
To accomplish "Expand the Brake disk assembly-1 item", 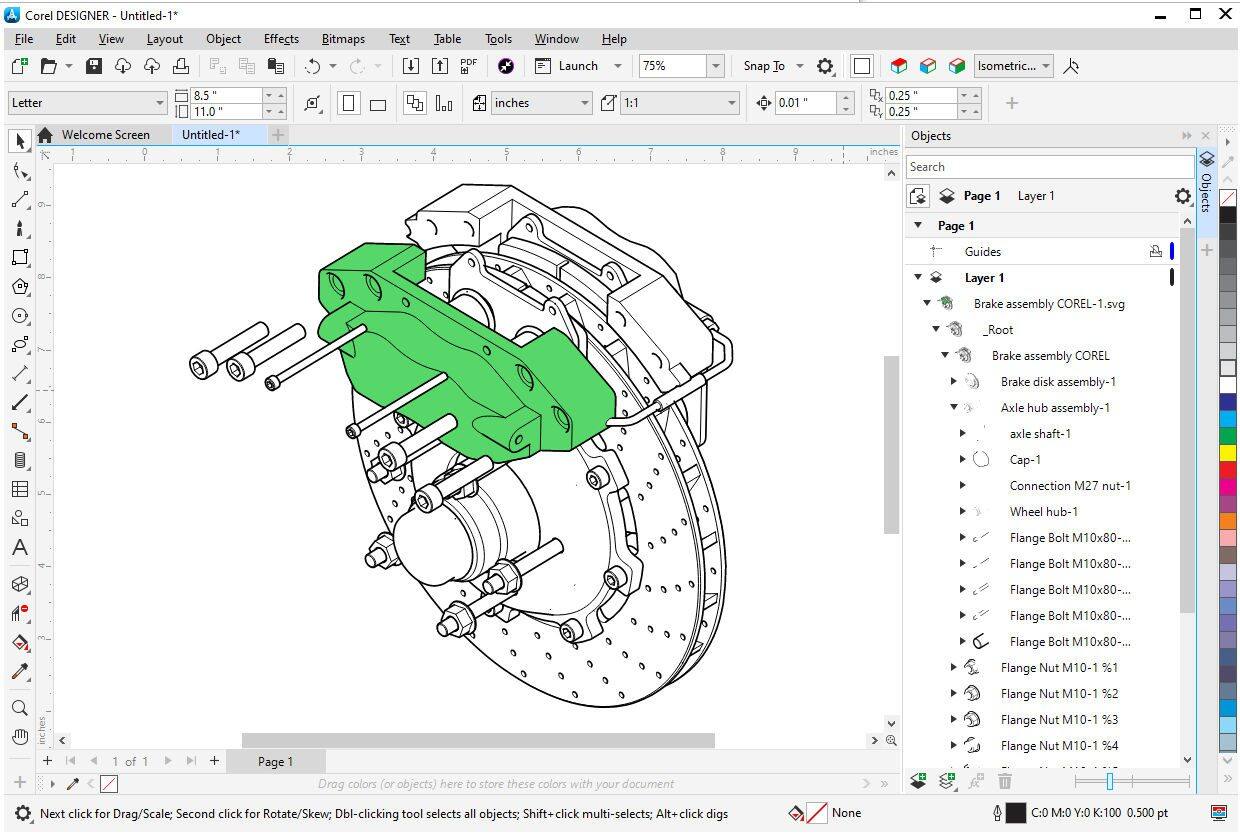I will click(x=953, y=381).
